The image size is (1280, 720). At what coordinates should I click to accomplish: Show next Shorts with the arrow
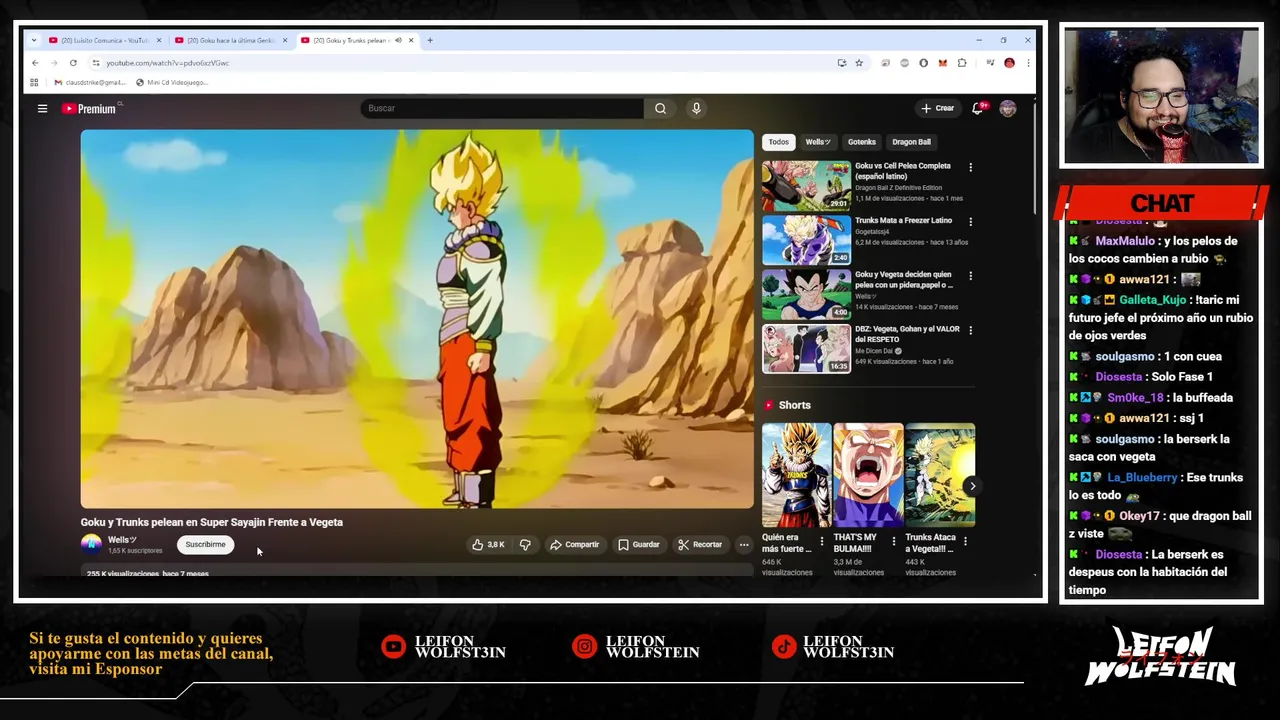pyautogui.click(x=972, y=486)
